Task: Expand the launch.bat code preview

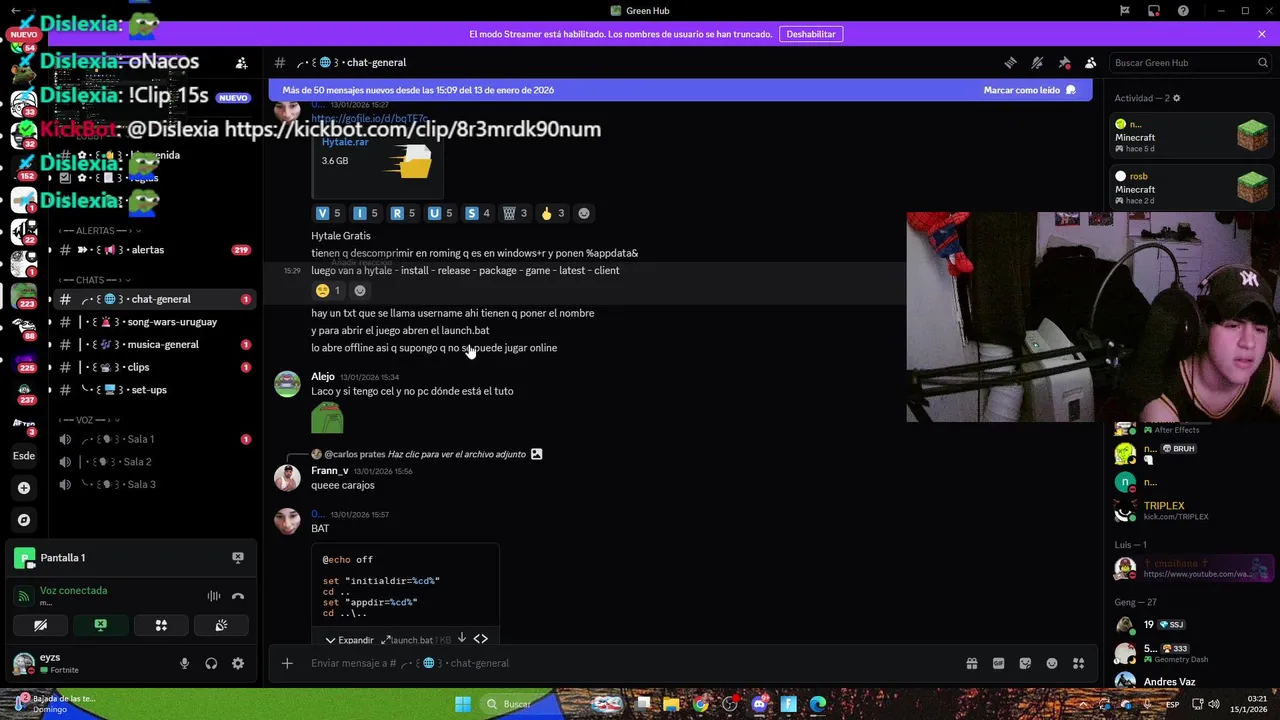Action: [349, 640]
